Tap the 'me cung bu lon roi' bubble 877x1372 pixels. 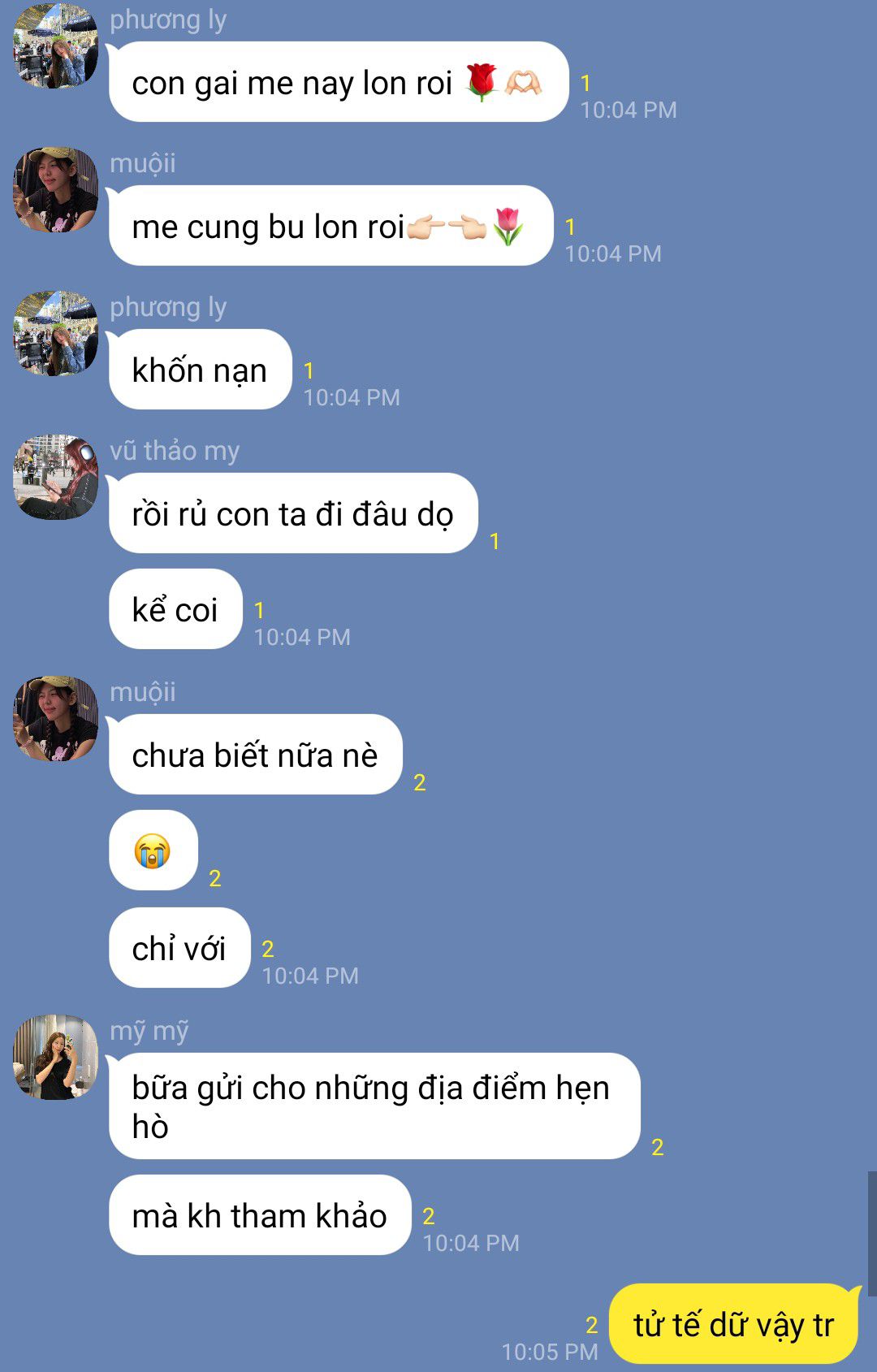tap(331, 226)
